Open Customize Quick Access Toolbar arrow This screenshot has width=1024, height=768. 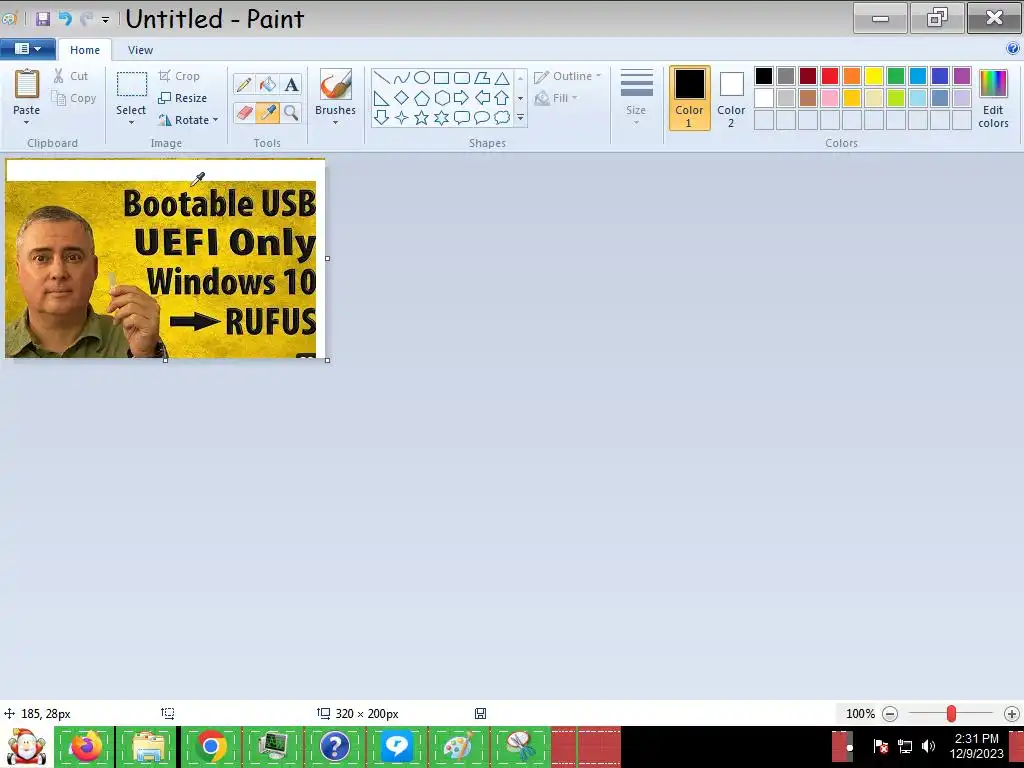tap(105, 20)
